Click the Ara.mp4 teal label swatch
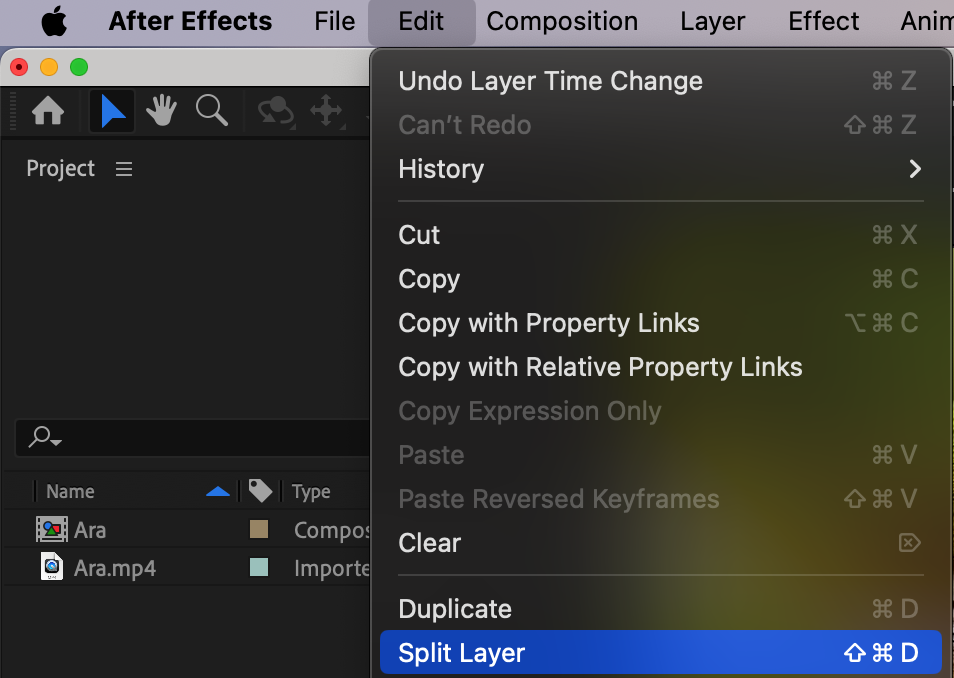 [x=259, y=568]
